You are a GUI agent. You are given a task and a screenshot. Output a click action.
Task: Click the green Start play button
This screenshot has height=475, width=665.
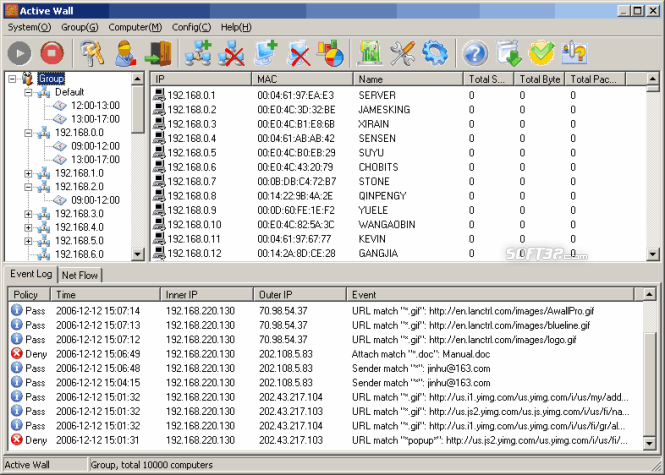tap(19, 53)
